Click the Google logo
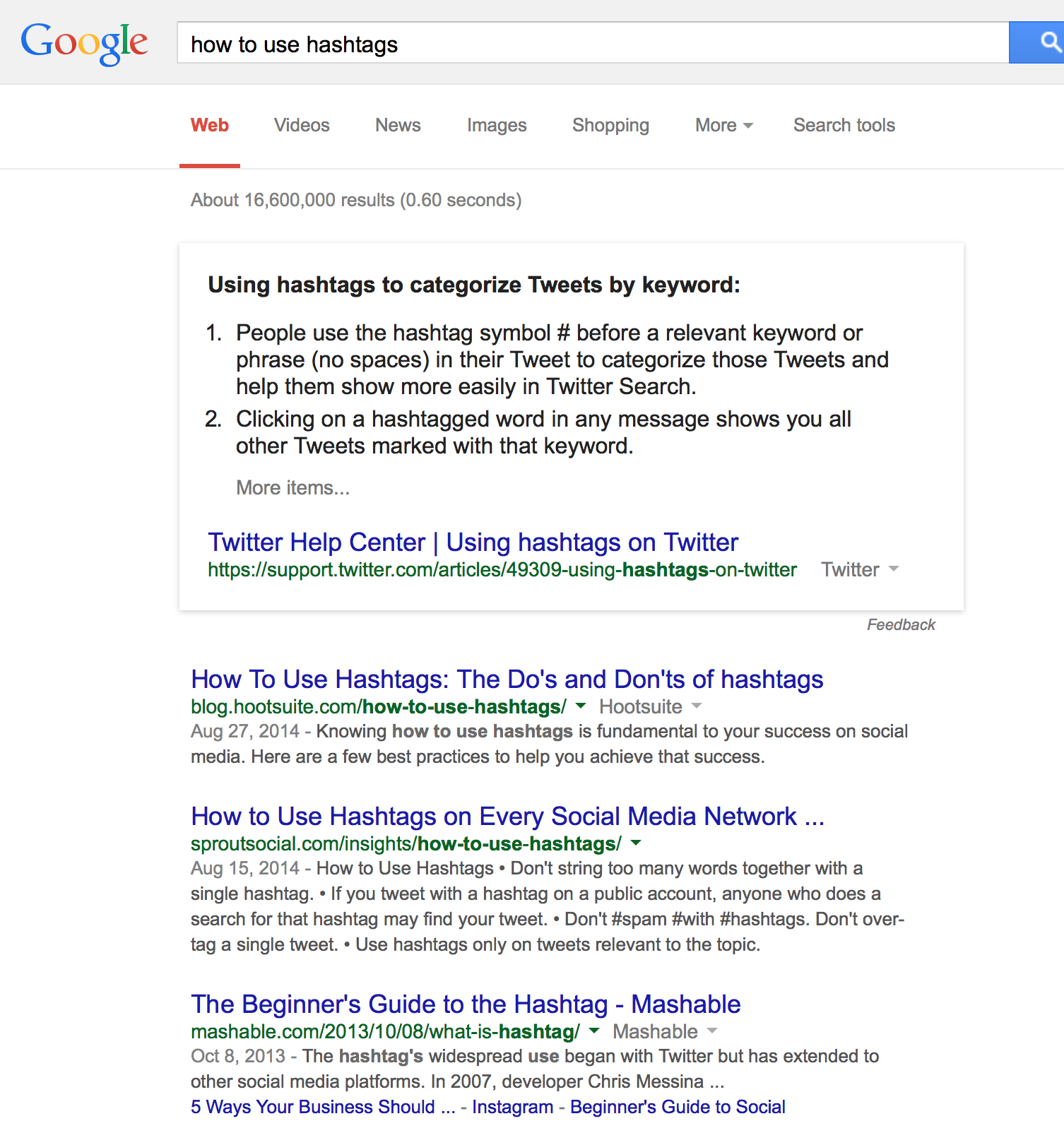The image size is (1064, 1133). (x=84, y=44)
